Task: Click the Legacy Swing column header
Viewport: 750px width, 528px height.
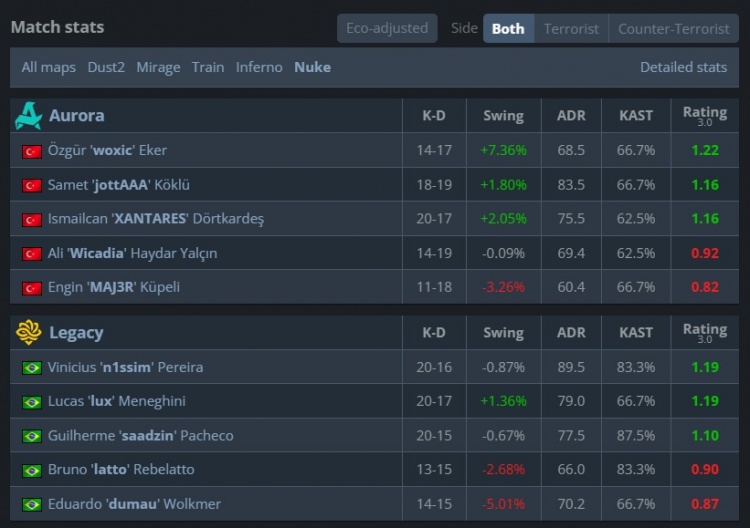Action: tap(503, 333)
